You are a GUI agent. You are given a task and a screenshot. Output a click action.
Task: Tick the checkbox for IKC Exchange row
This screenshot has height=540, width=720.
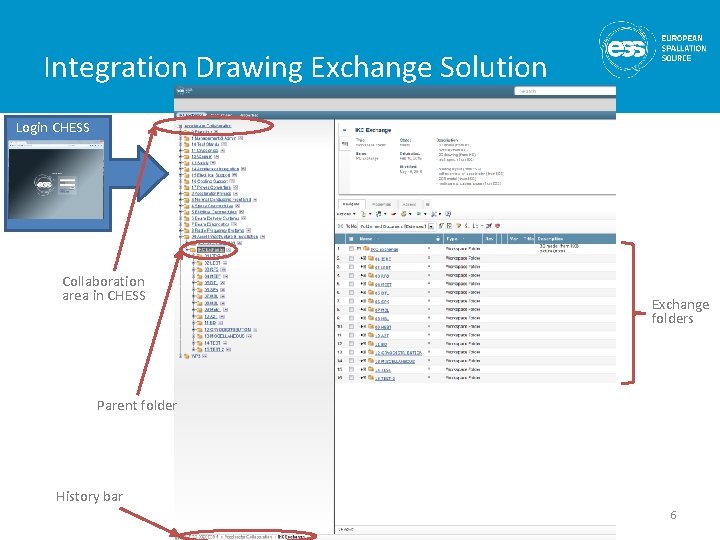[351, 248]
